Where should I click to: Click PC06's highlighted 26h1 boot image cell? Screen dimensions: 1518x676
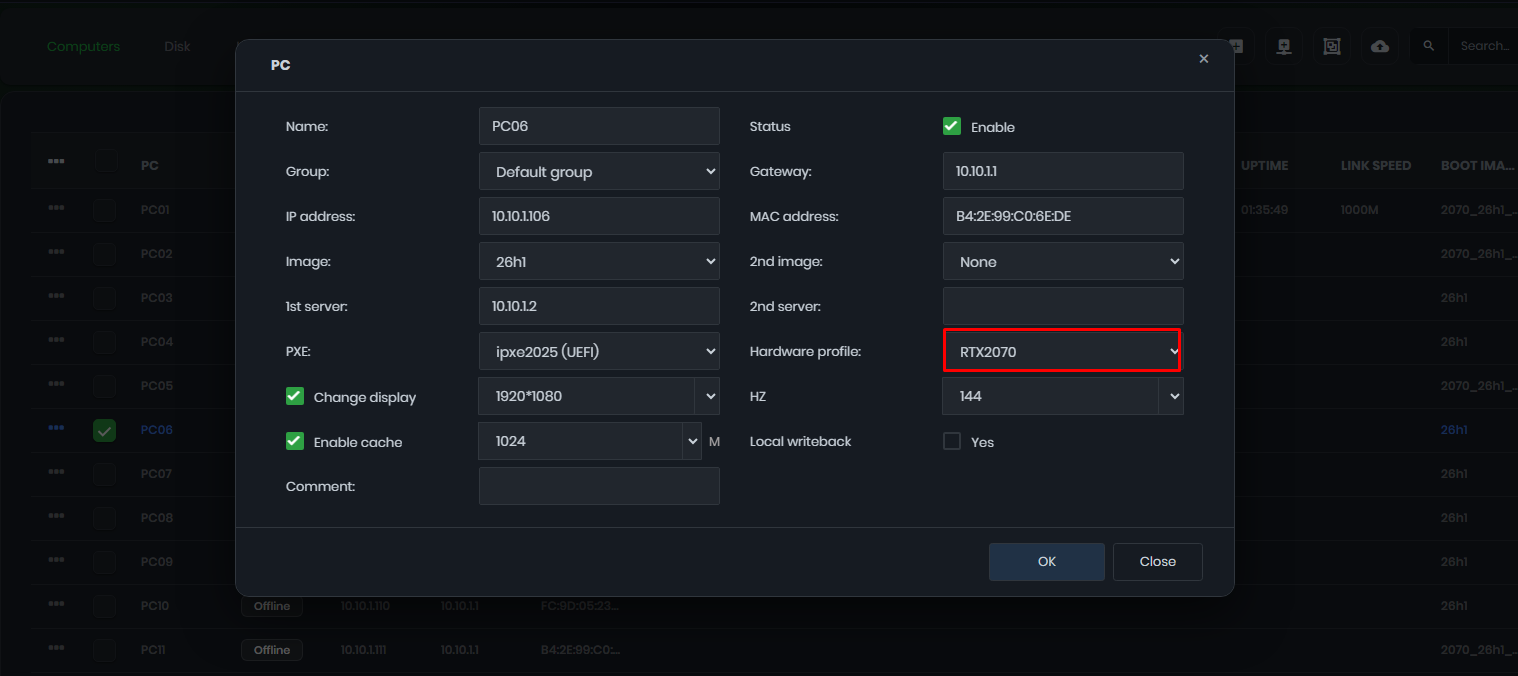click(1454, 430)
